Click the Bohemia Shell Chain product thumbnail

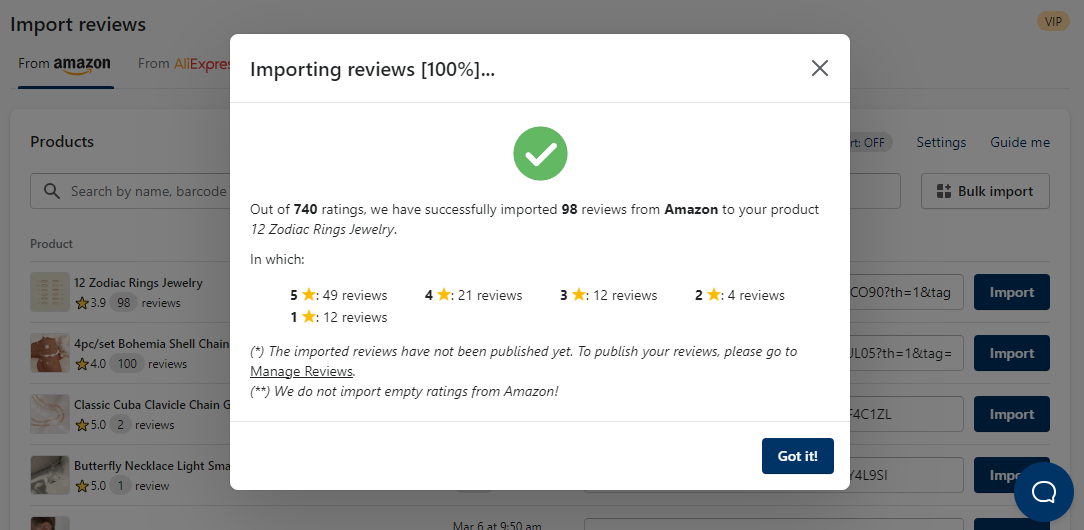pyautogui.click(x=50, y=353)
